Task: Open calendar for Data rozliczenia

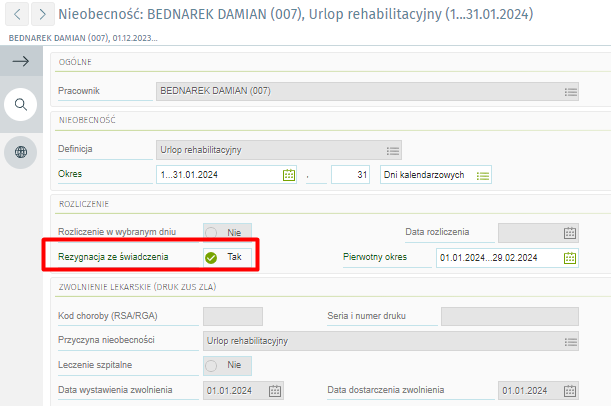Action: [x=569, y=232]
